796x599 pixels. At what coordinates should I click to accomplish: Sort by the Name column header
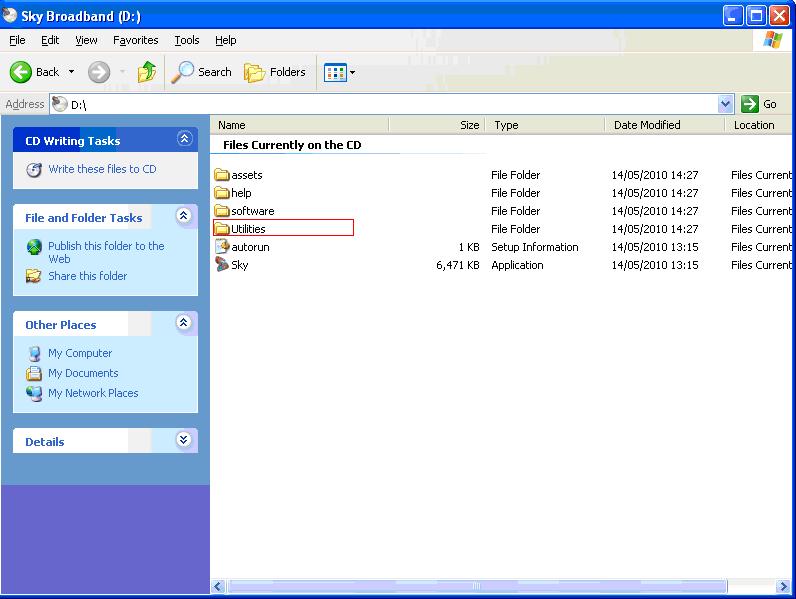point(300,125)
